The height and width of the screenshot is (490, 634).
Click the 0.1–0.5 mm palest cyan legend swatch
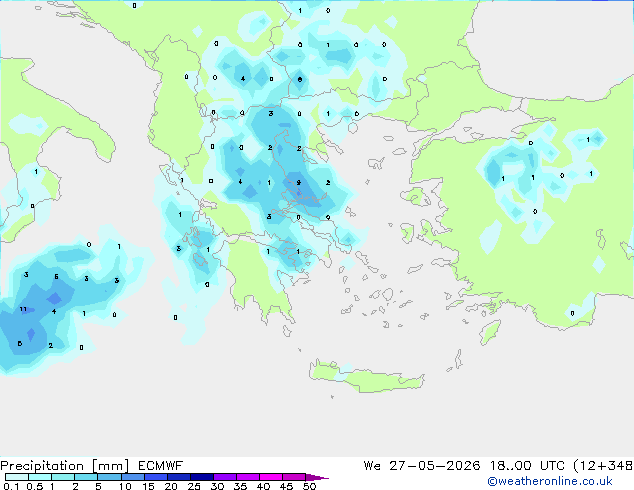pyautogui.click(x=17, y=477)
